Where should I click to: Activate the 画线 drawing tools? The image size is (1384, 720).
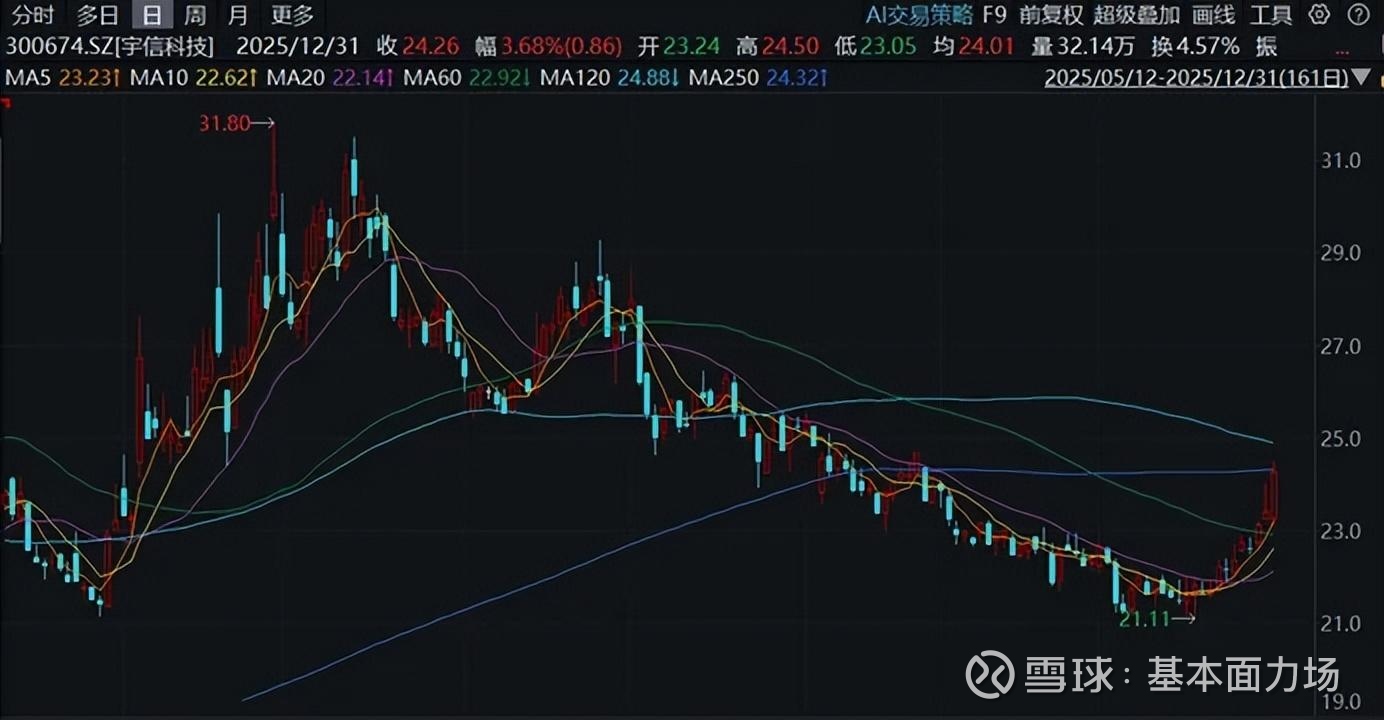pos(1214,14)
